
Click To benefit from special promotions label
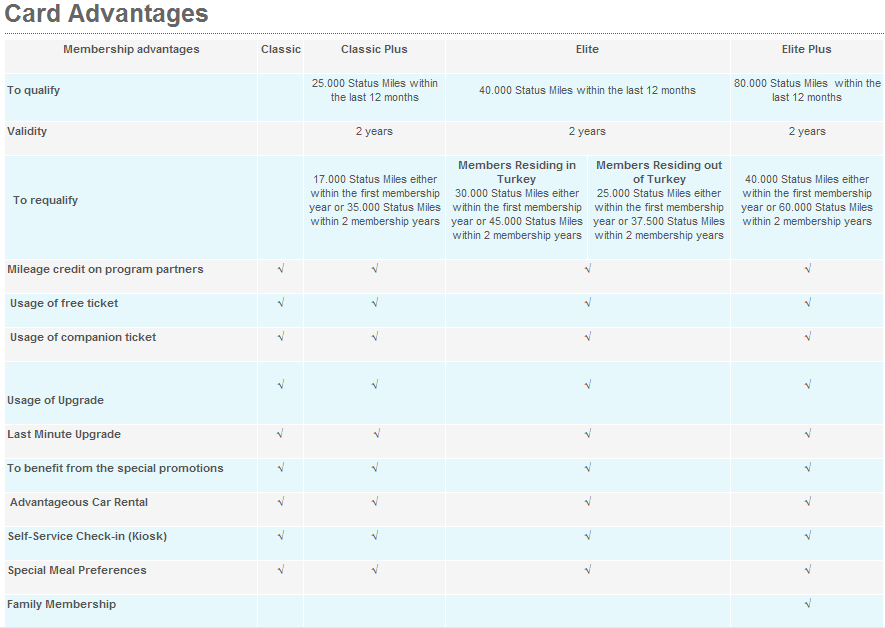115,468
